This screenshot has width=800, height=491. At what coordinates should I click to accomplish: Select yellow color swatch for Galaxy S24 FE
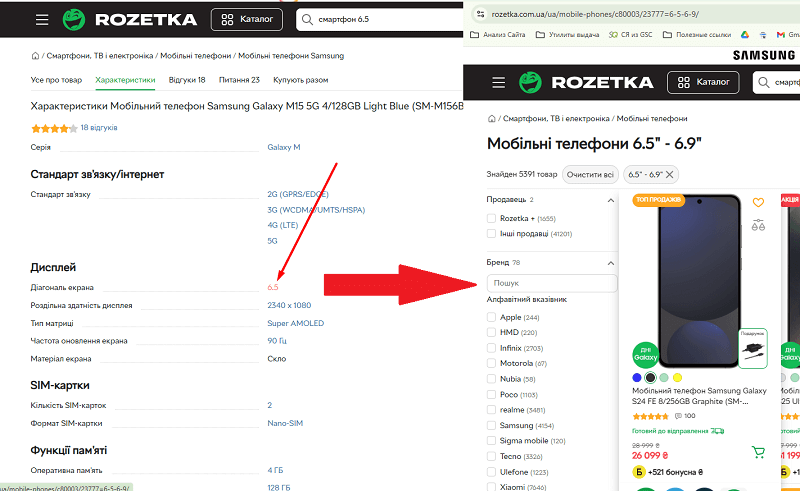pyautogui.click(x=678, y=378)
